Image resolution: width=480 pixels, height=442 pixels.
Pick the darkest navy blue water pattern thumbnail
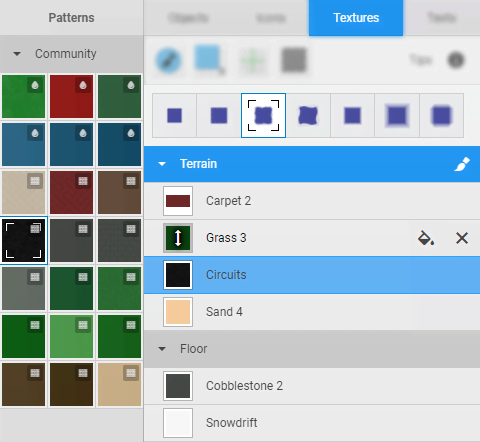[x=119, y=144]
